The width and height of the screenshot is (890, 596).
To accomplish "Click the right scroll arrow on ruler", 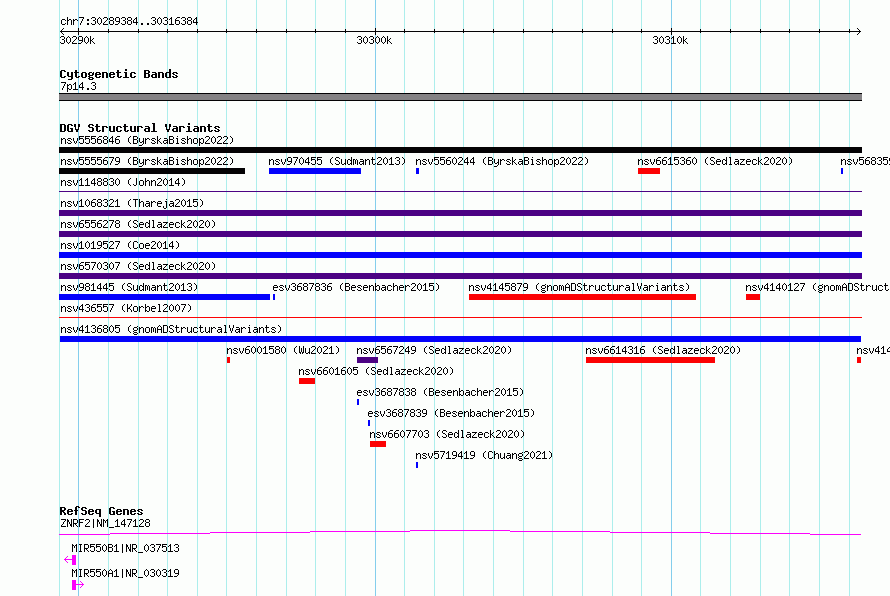I will tap(859, 31).
